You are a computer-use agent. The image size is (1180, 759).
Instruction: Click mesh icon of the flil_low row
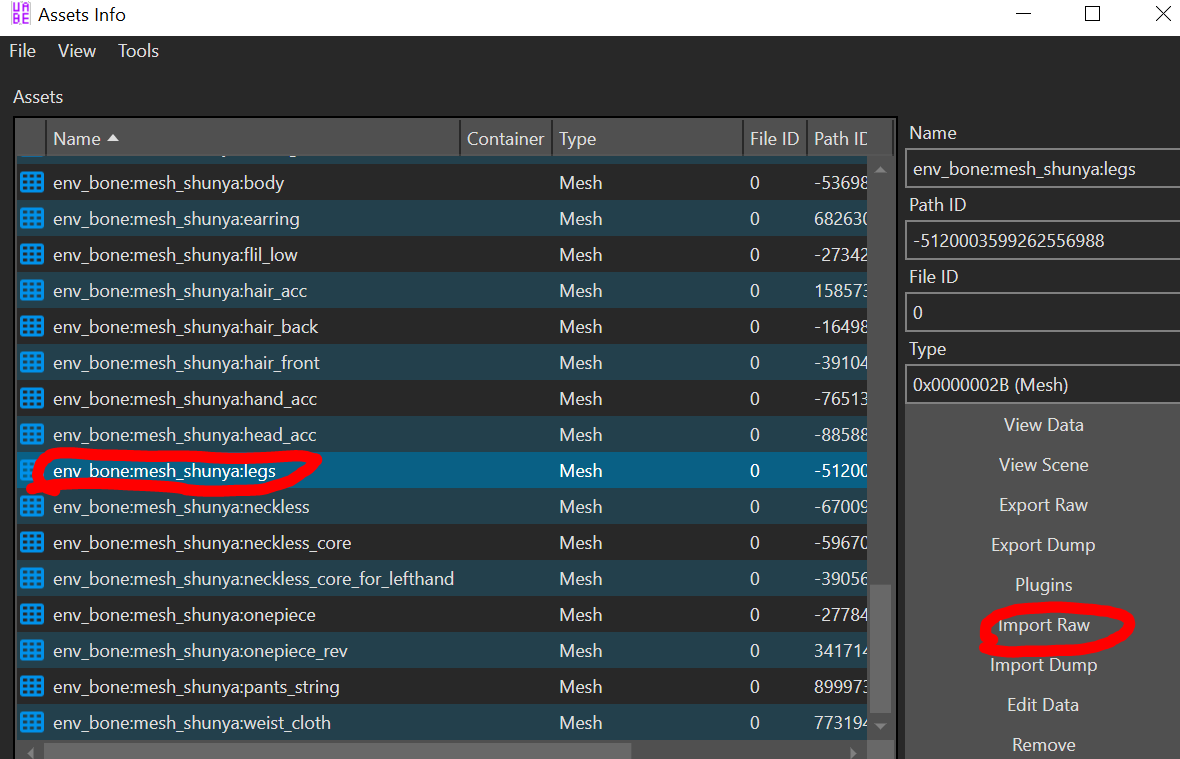coord(32,254)
